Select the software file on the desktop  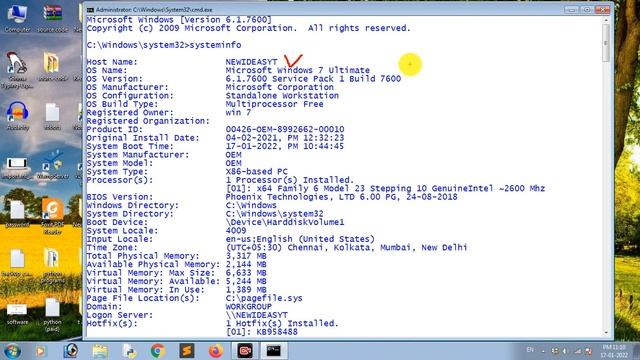(17, 313)
